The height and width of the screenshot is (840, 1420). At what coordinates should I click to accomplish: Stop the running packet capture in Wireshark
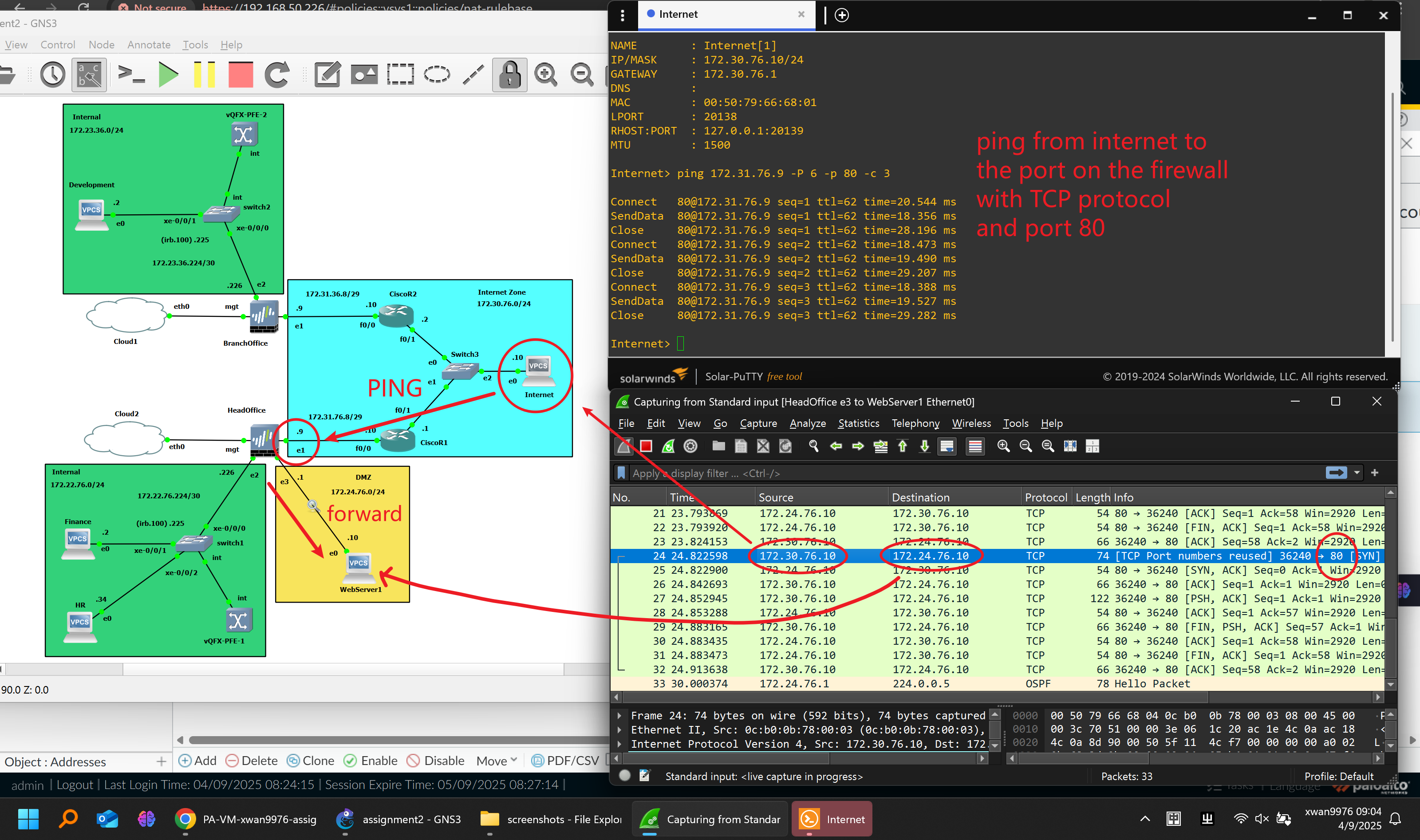646,446
